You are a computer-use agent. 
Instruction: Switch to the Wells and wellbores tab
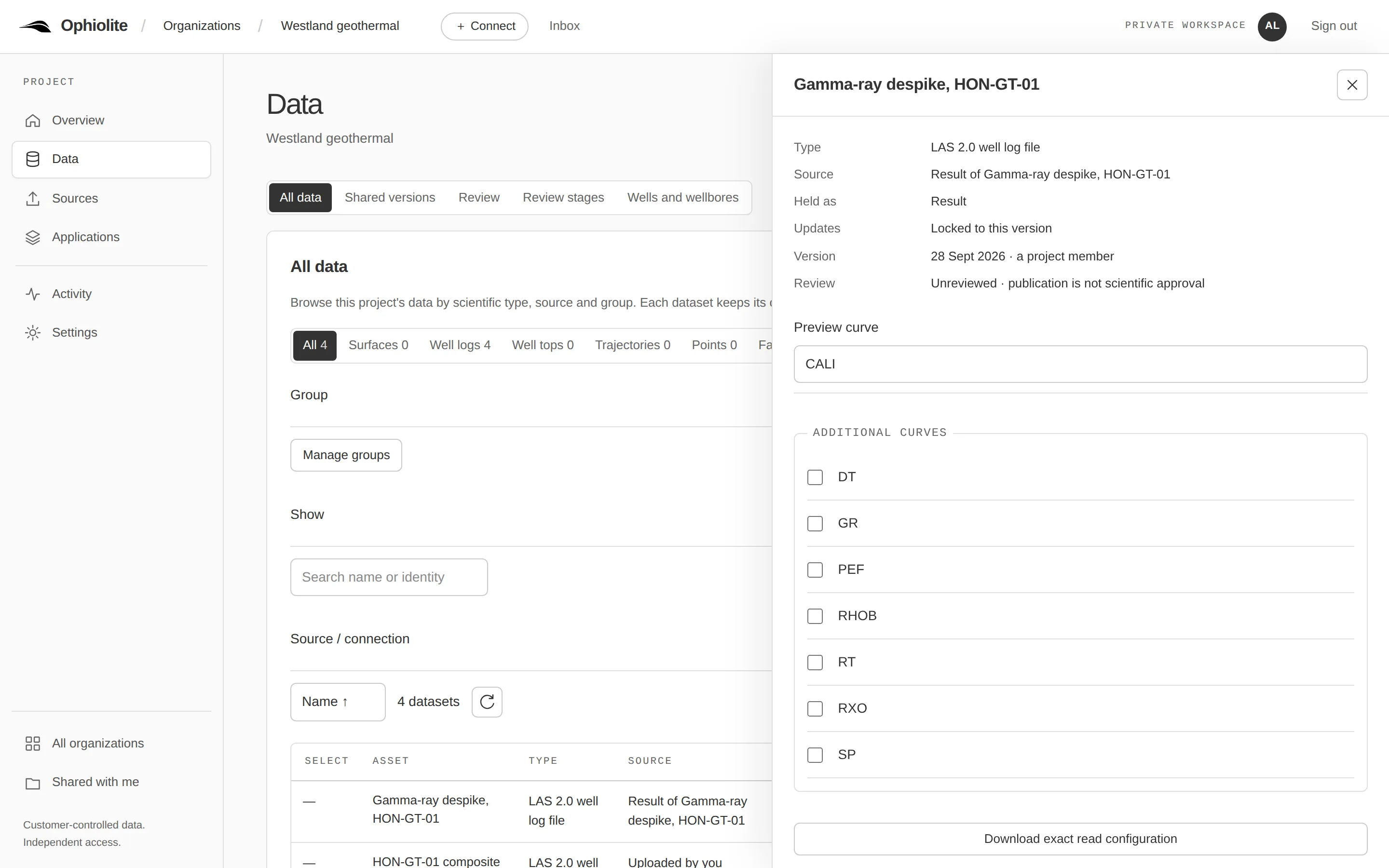[682, 198]
